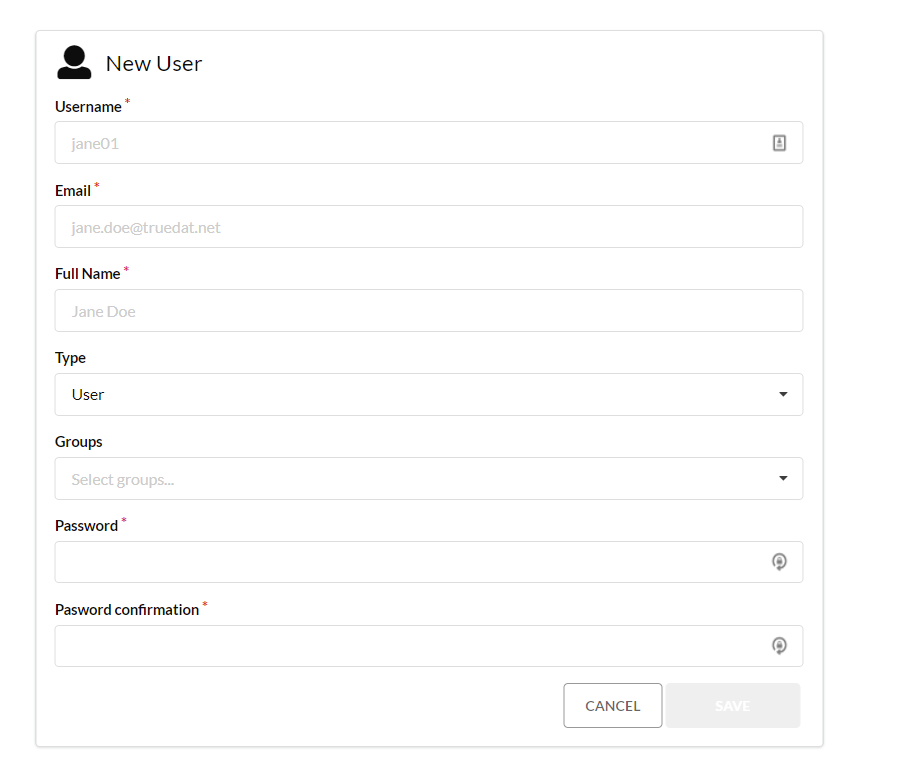This screenshot has width=904, height=768.
Task: Click the New User heading text
Action: coord(154,64)
